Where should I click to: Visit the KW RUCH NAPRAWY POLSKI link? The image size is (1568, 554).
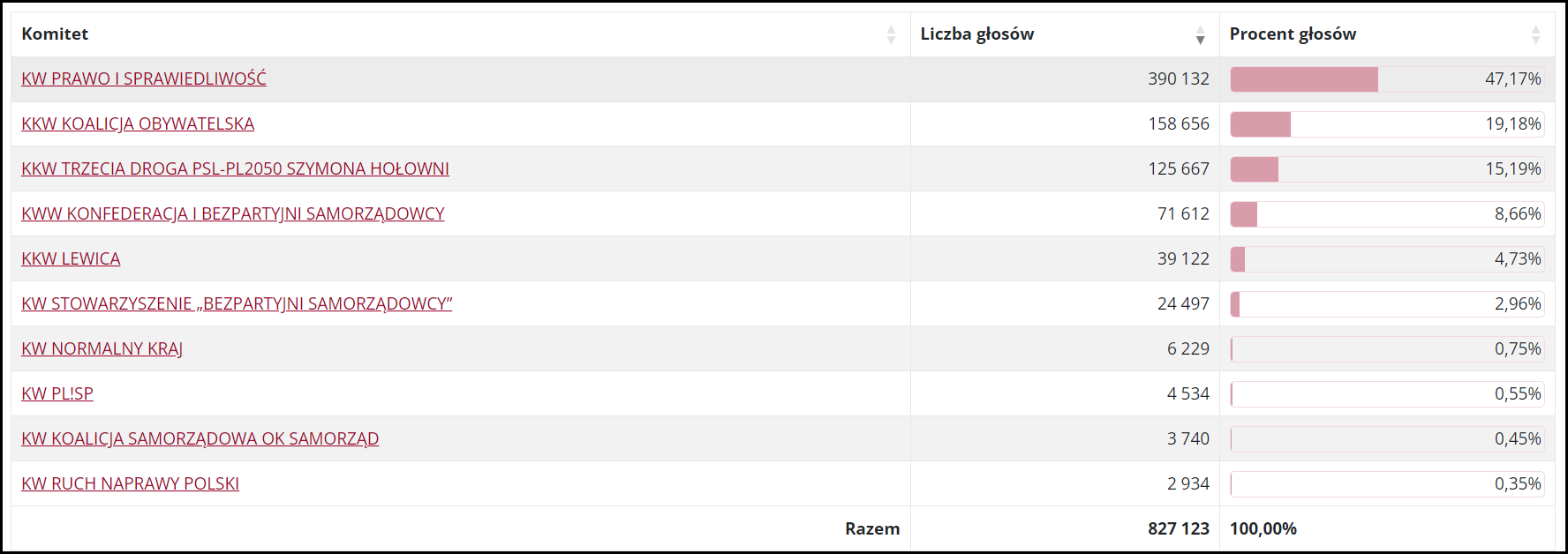point(131,483)
